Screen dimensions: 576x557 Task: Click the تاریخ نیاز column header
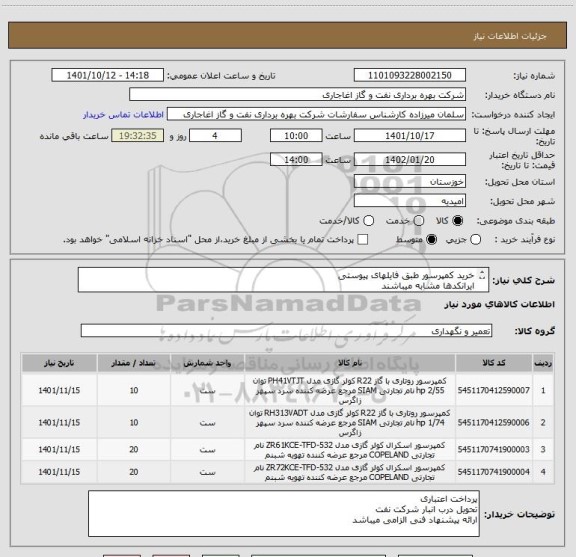pos(59,363)
